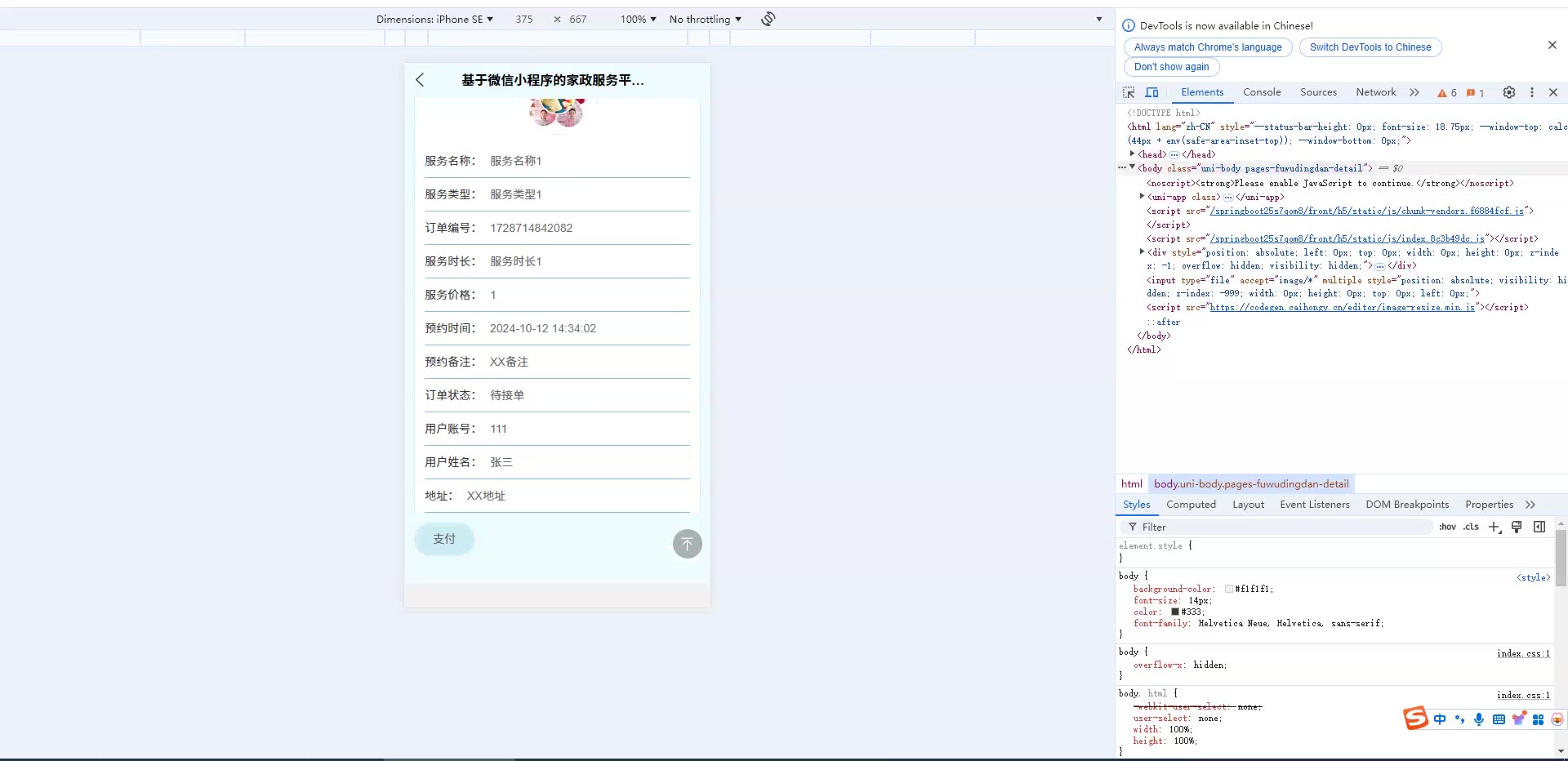This screenshot has height=761, width=1568.
Task: Toggle the .cls class editor
Action: tap(1471, 527)
